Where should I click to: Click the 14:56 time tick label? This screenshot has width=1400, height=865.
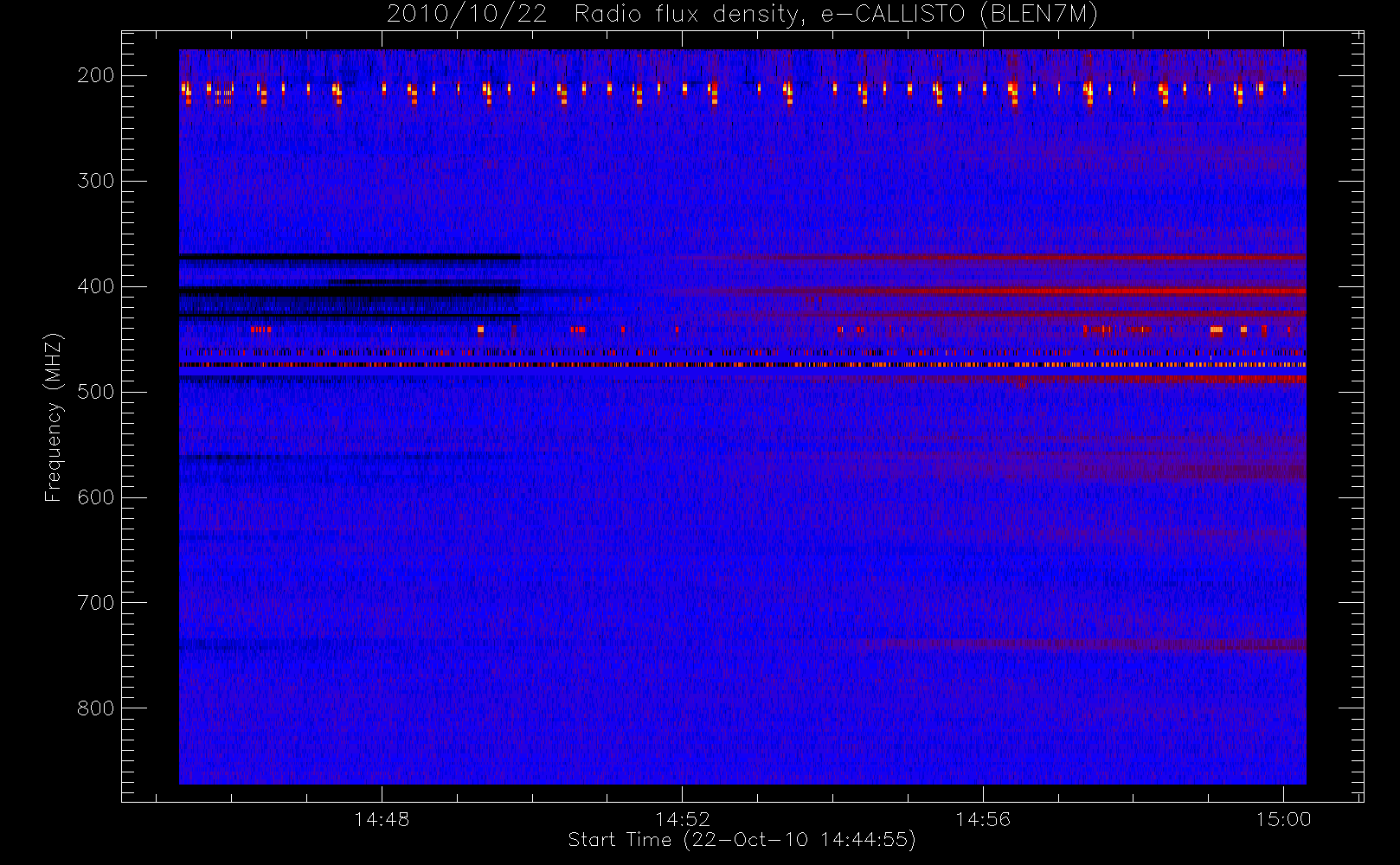point(983,819)
